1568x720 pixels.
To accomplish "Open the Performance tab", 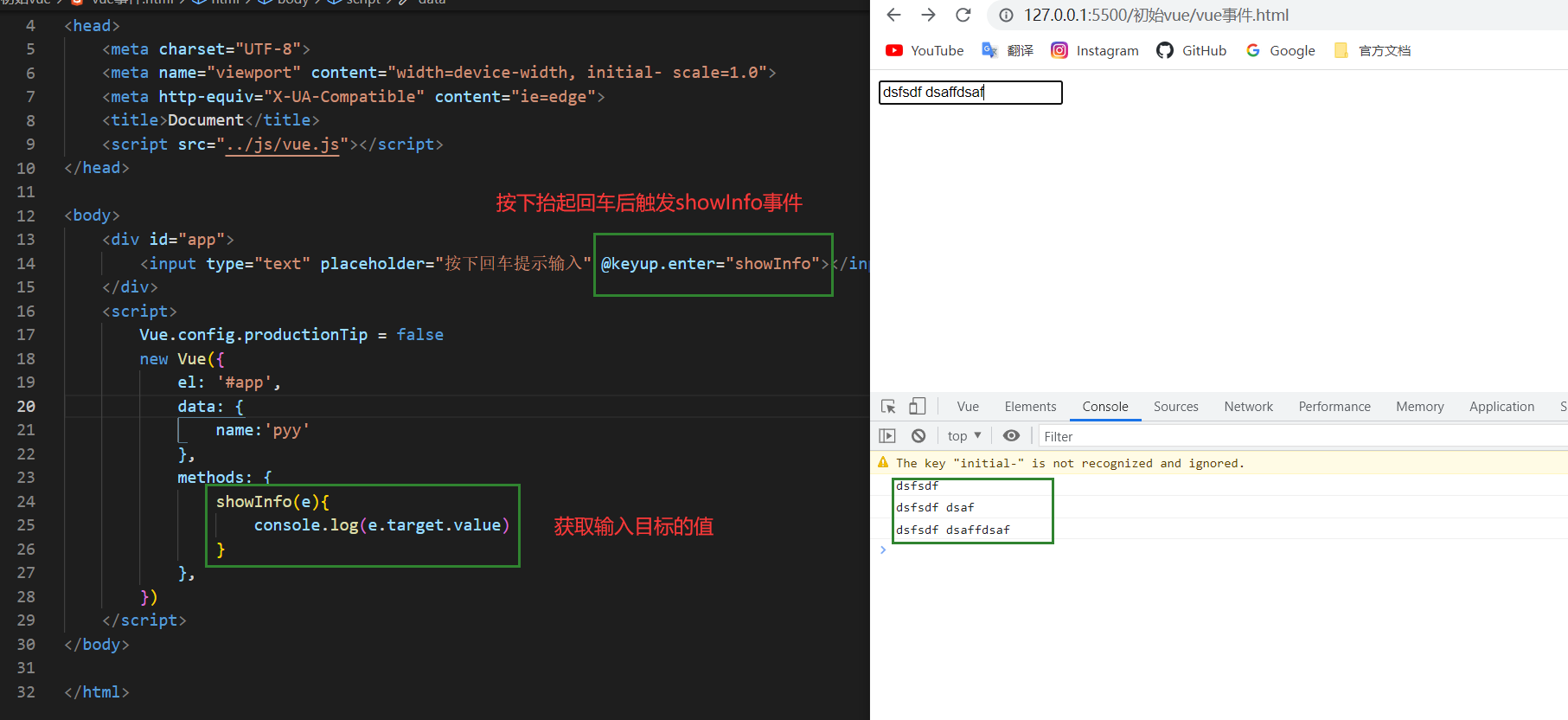I will click(1334, 407).
